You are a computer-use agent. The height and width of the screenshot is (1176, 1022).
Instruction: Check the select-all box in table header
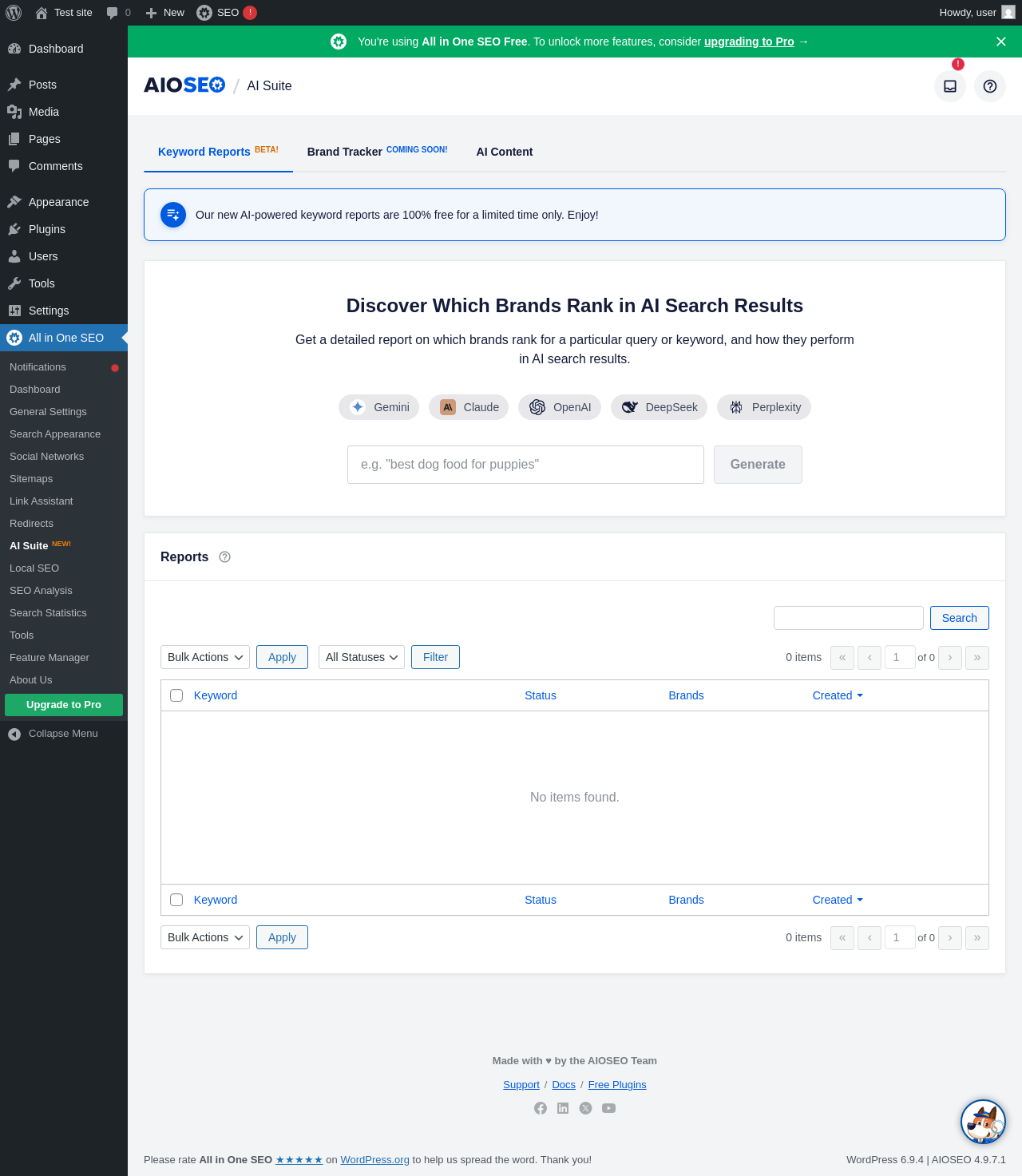176,695
